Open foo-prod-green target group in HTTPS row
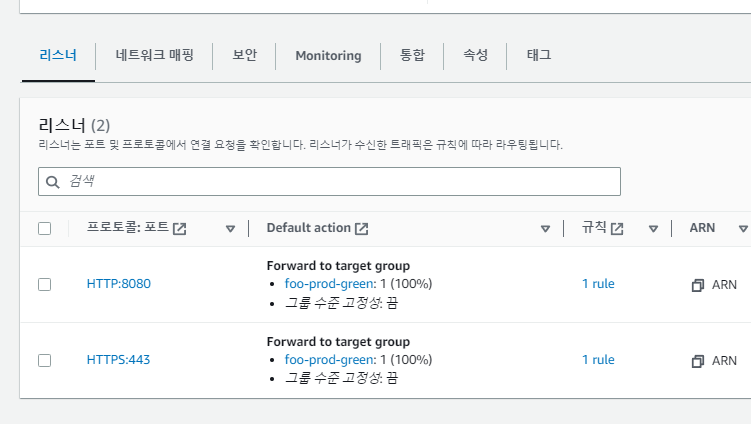Screen dimensions: 751x424 point(329,360)
